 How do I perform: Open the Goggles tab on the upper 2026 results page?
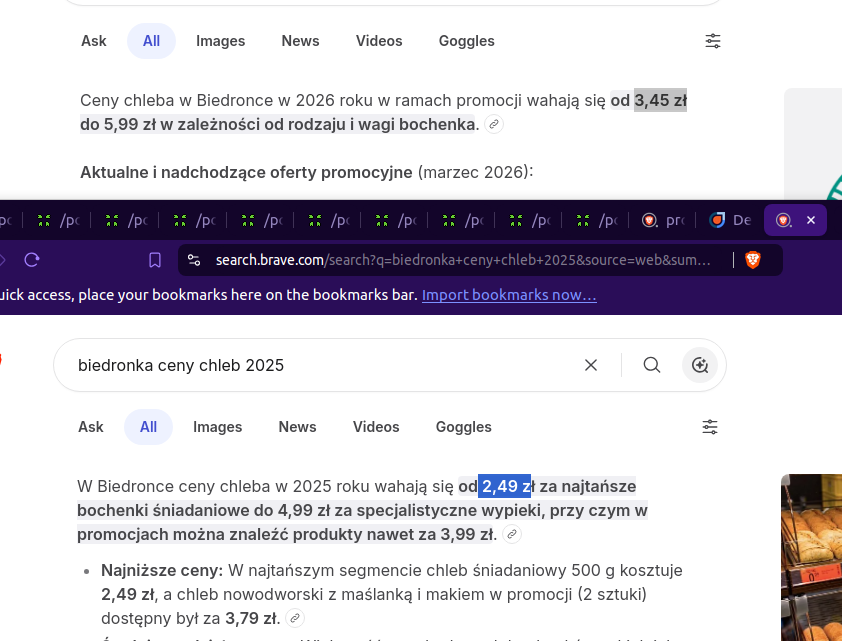[x=467, y=41]
